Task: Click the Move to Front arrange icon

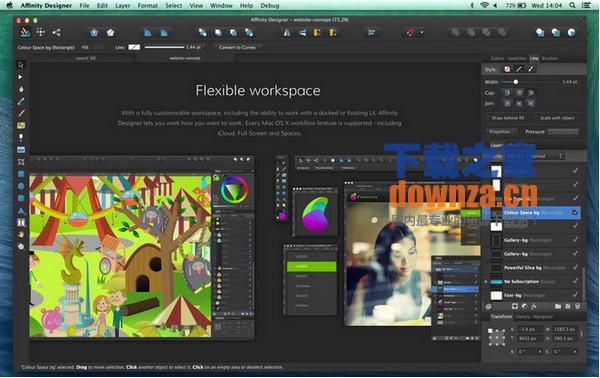Action: point(249,33)
